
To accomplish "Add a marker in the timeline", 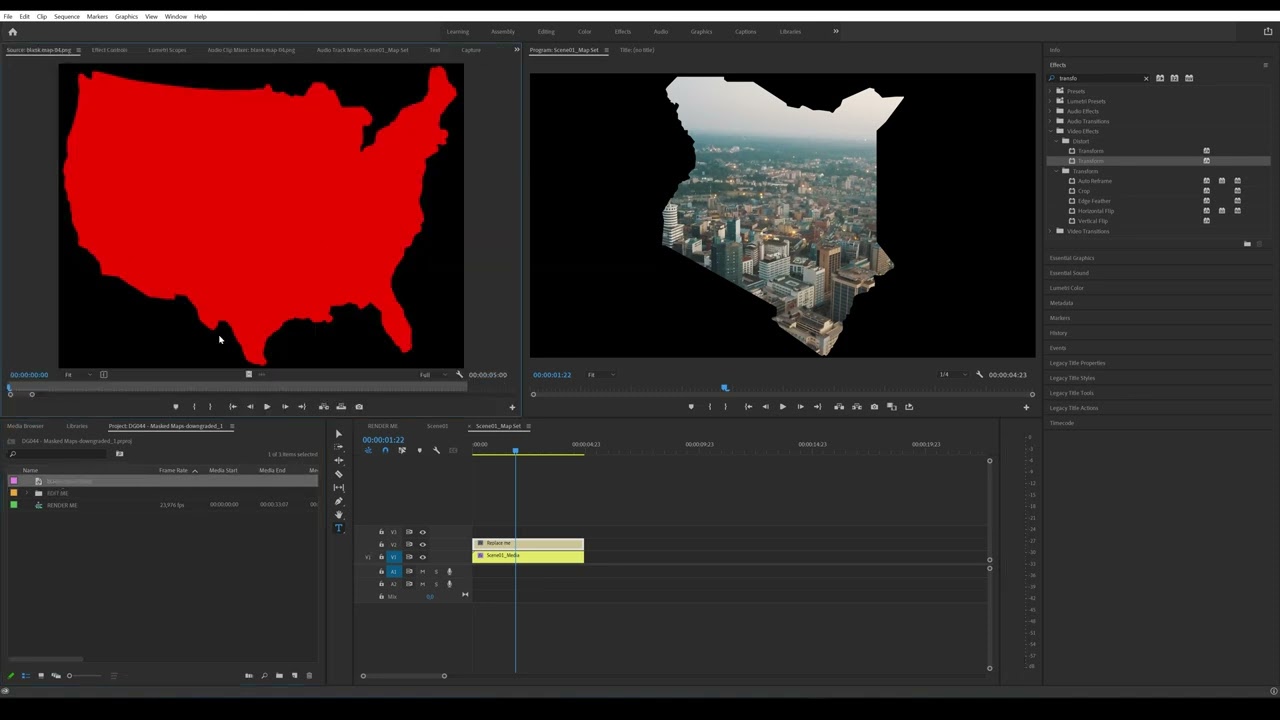I will click(419, 450).
